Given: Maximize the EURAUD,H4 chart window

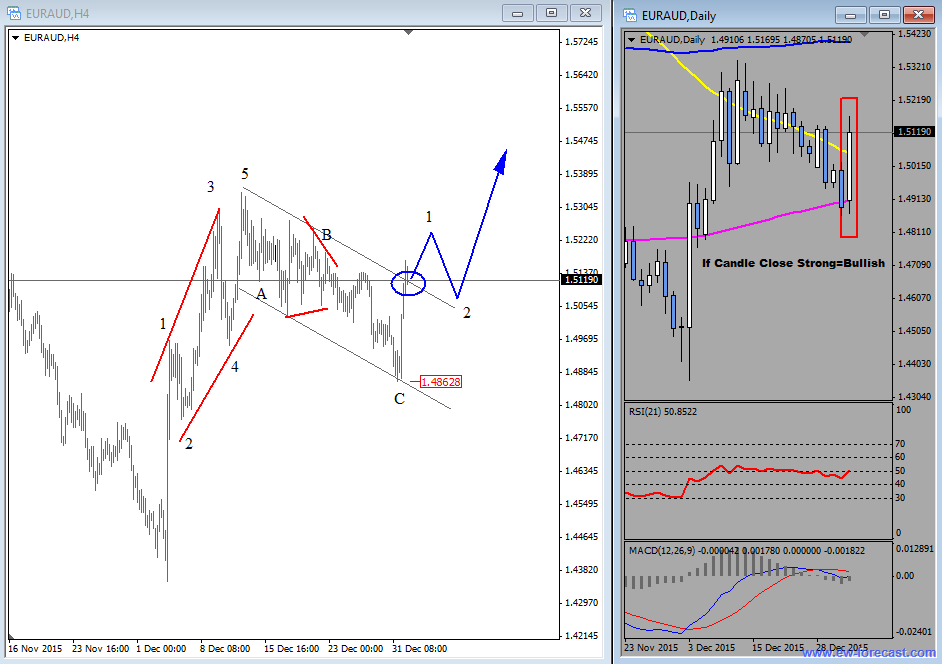Looking at the screenshot, I should point(551,13).
